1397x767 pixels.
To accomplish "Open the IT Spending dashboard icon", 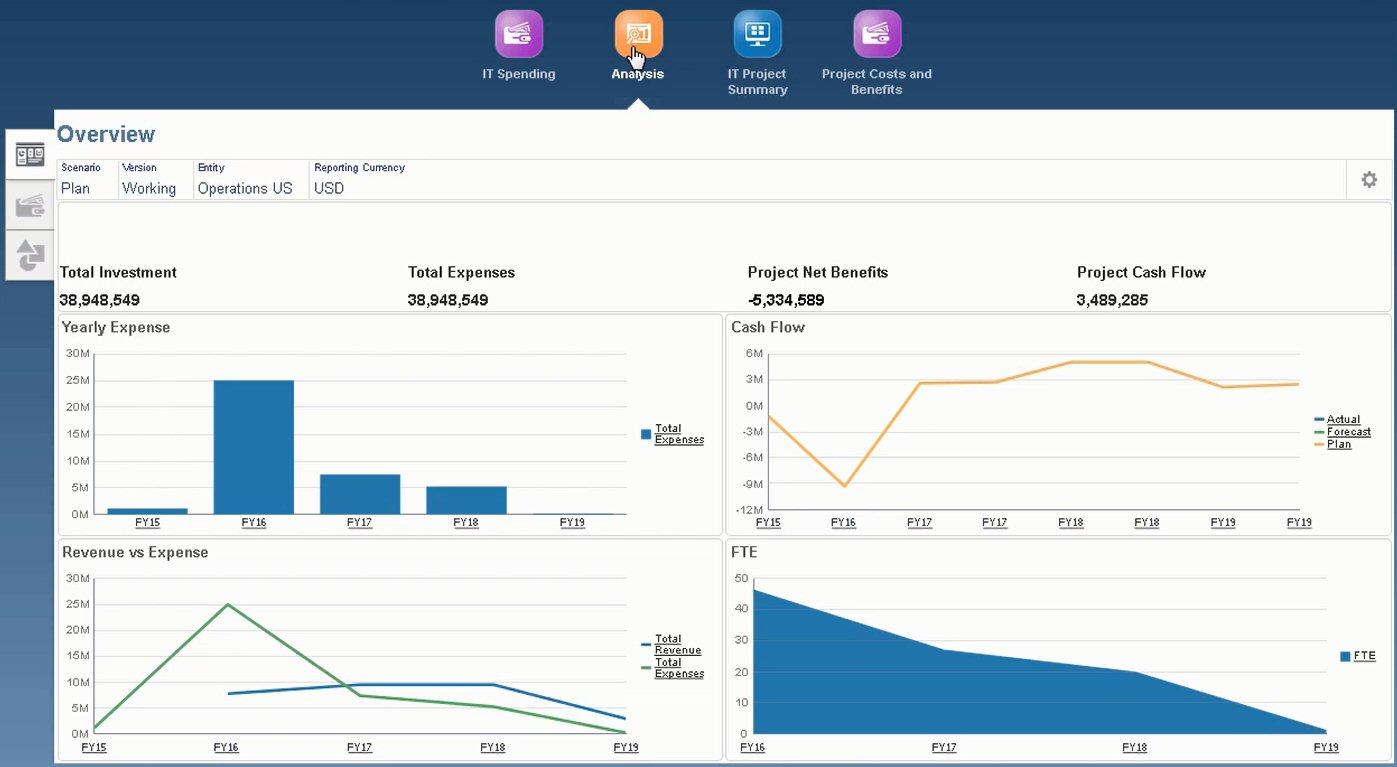I will tap(518, 32).
